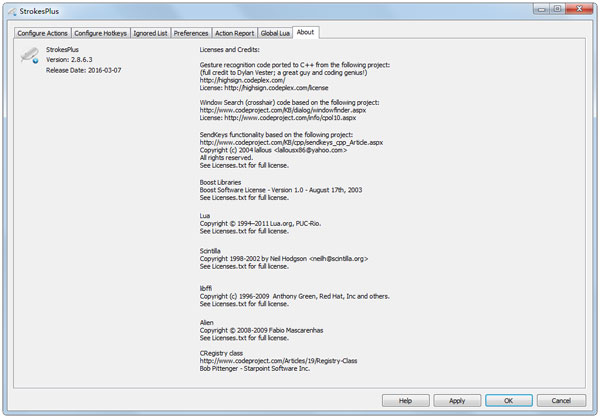
Task: Close the StrokesPlus window
Action: tap(579, 9)
